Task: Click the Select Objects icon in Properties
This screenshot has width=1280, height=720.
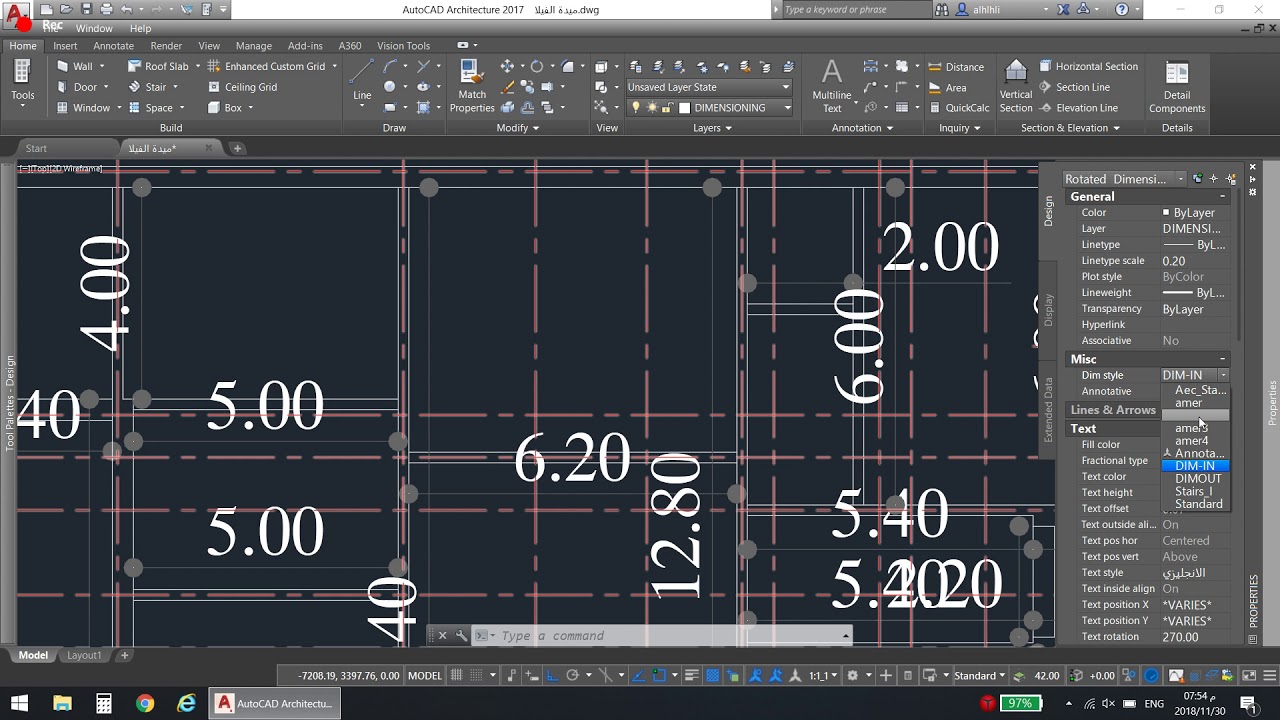Action: tap(1214, 179)
